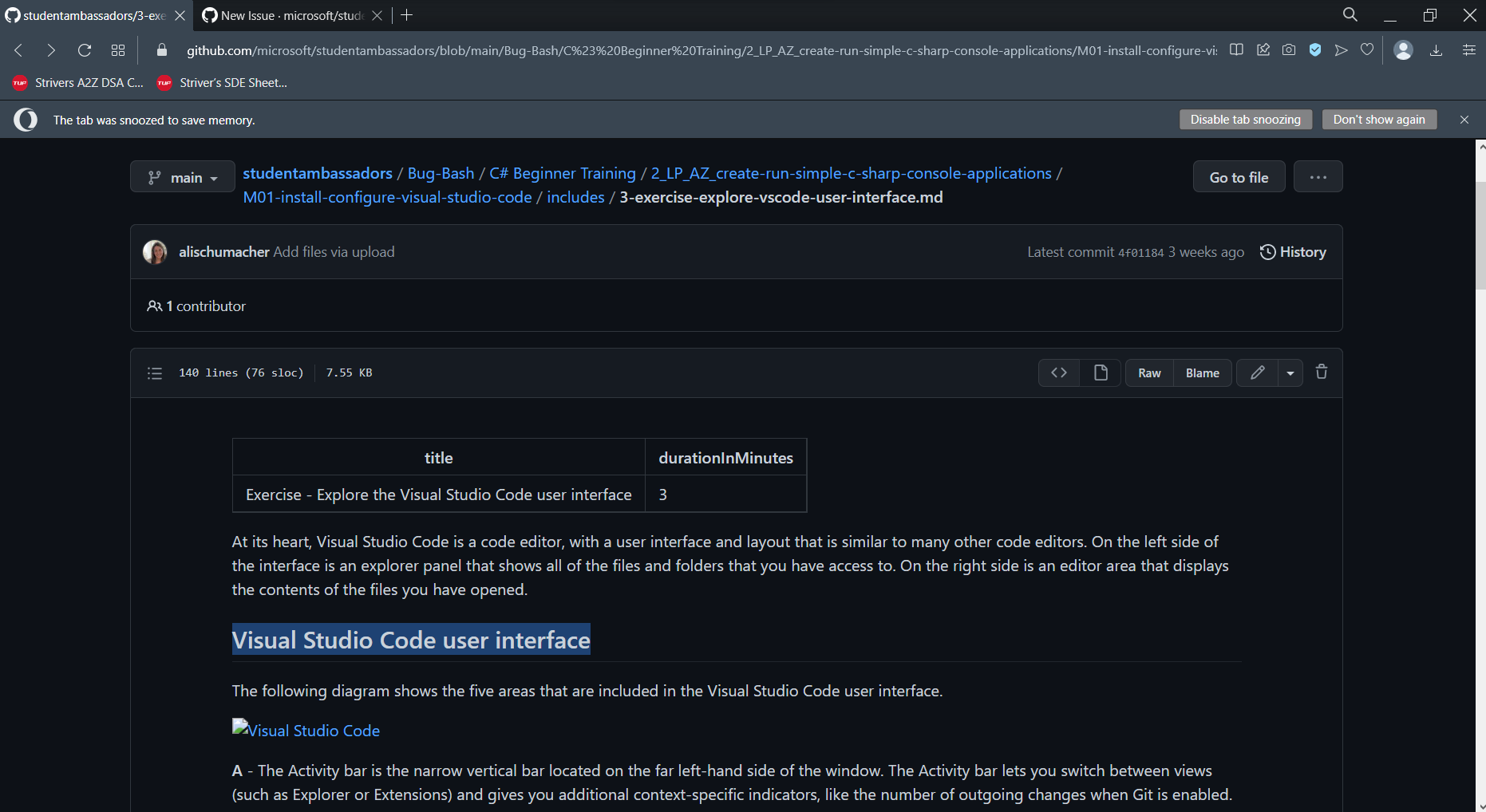Open the Raw file view
This screenshot has width=1486, height=812.
click(1149, 372)
